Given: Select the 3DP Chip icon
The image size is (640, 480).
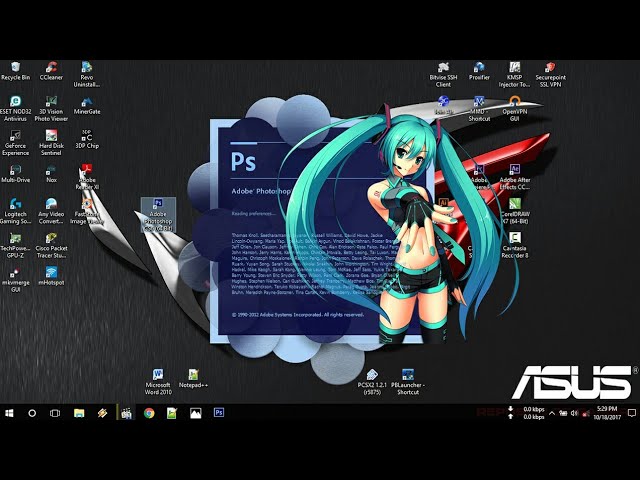Looking at the screenshot, I should [87, 140].
